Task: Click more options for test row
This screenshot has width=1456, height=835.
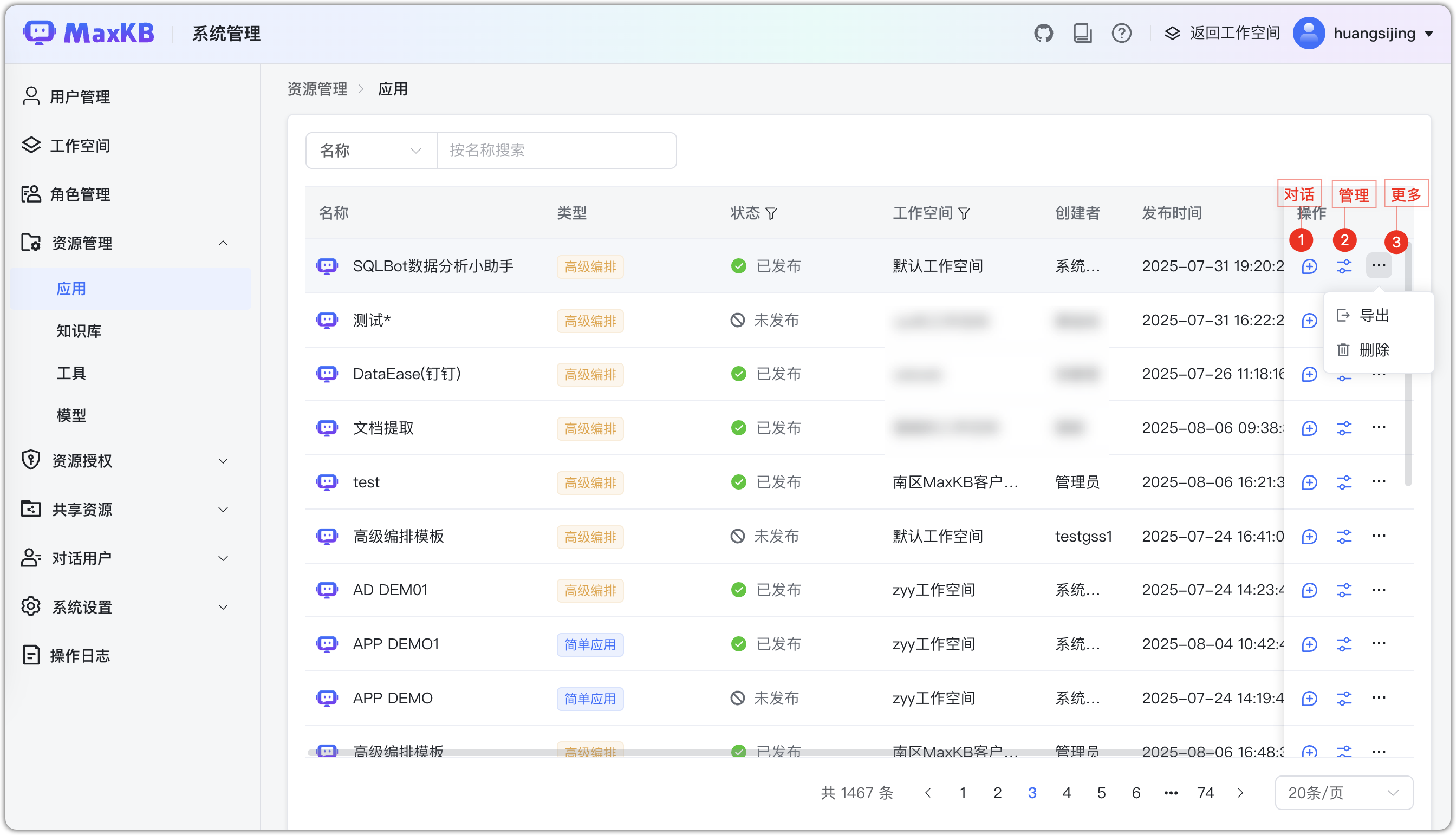Action: coord(1379,482)
